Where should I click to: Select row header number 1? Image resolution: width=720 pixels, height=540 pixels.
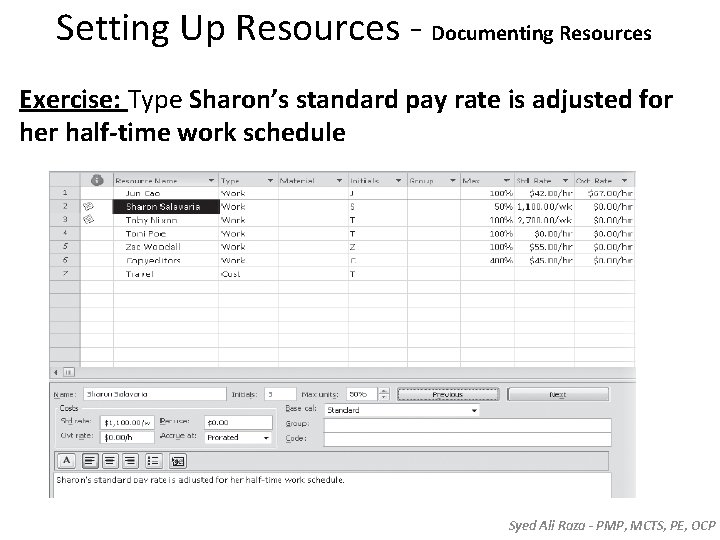65,193
